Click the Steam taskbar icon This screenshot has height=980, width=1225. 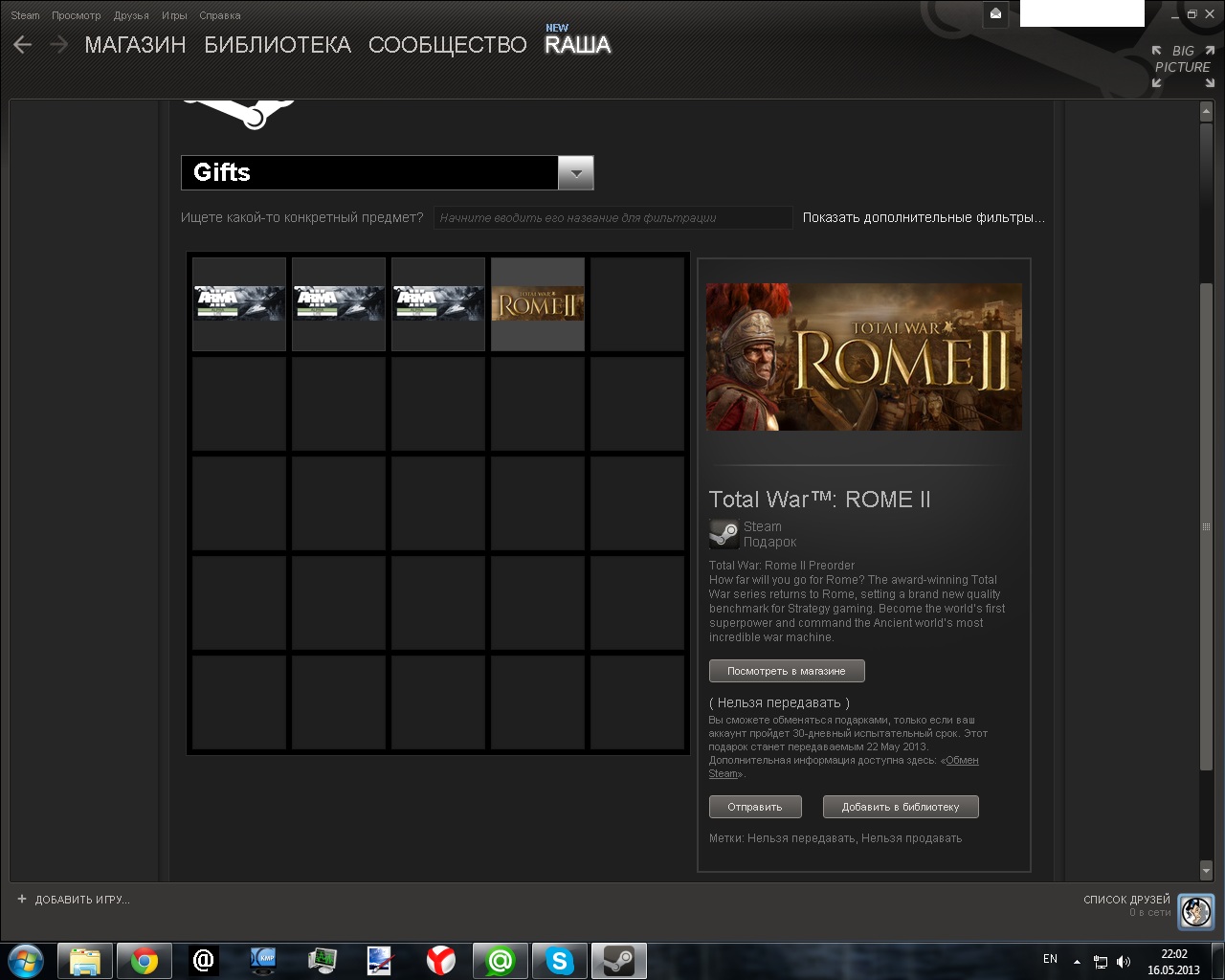click(619, 960)
